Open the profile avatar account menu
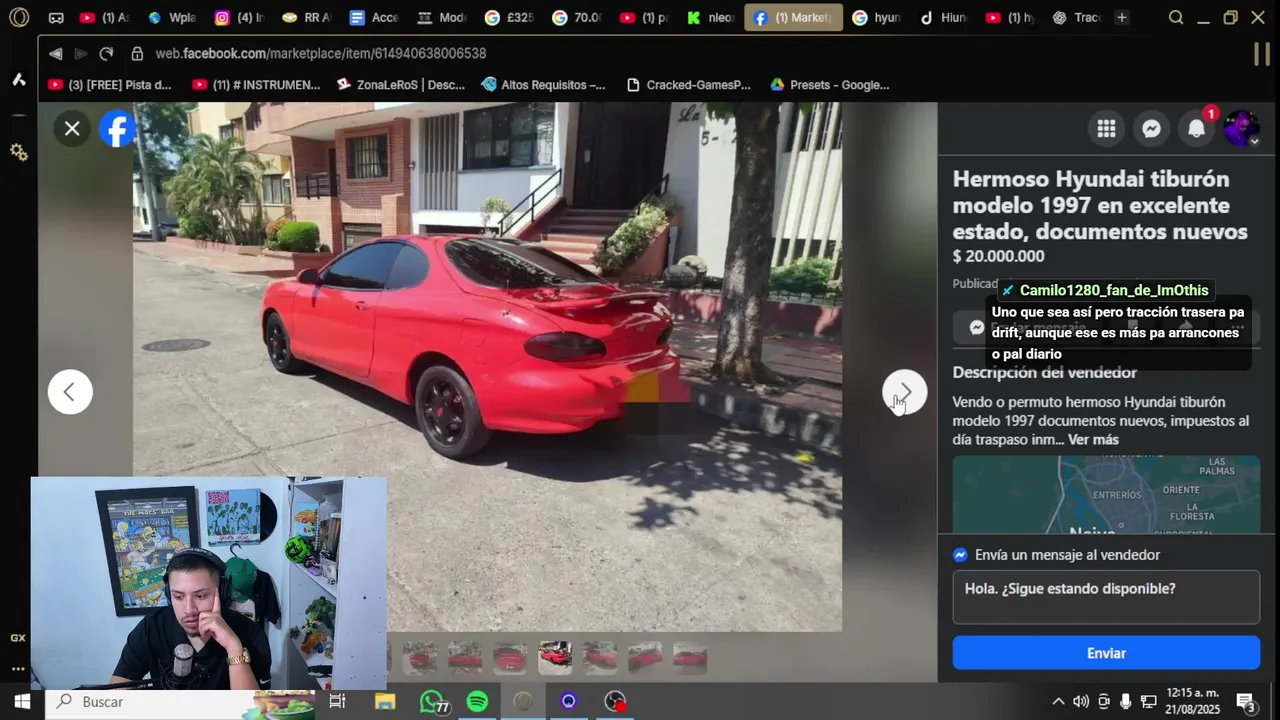 click(x=1241, y=128)
